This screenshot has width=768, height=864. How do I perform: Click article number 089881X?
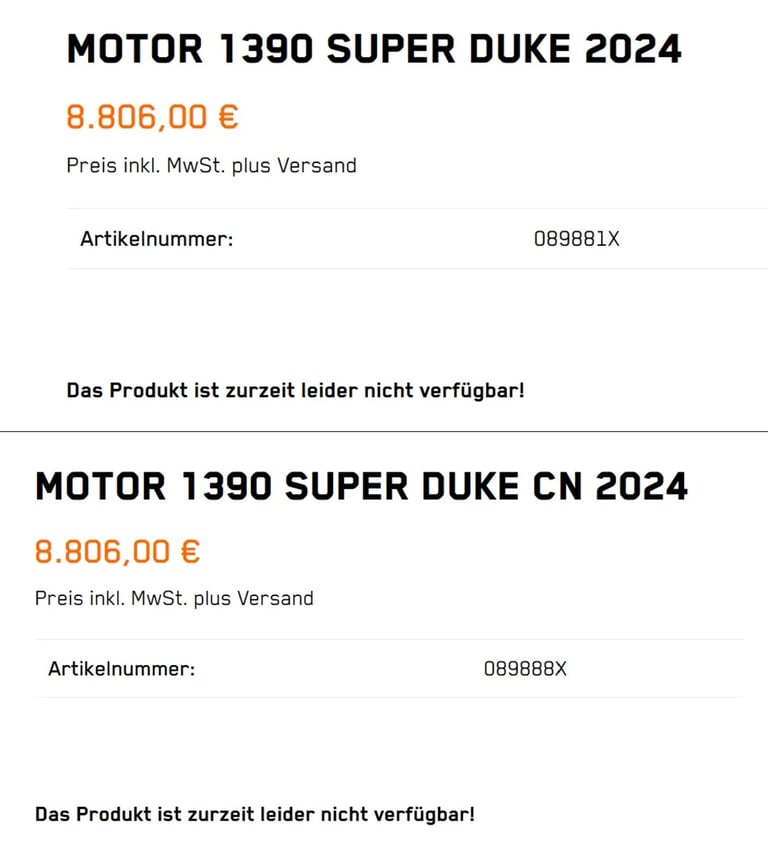click(577, 239)
